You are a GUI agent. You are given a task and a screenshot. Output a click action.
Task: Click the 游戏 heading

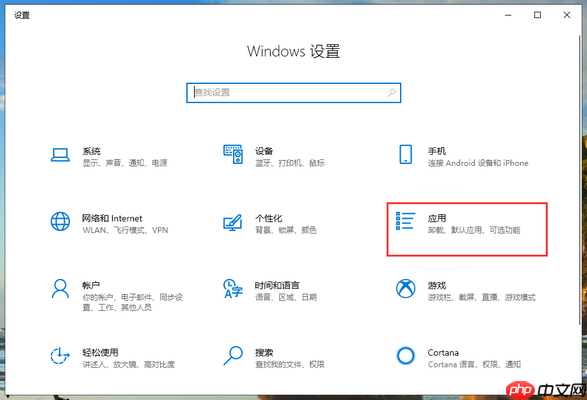pyautogui.click(x=437, y=285)
